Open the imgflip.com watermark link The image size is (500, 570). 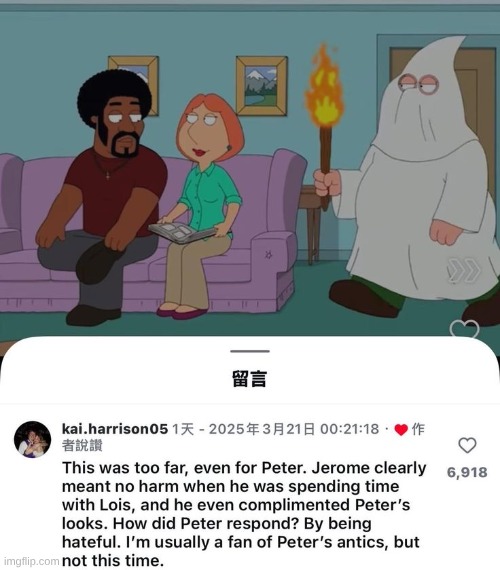pos(31,561)
